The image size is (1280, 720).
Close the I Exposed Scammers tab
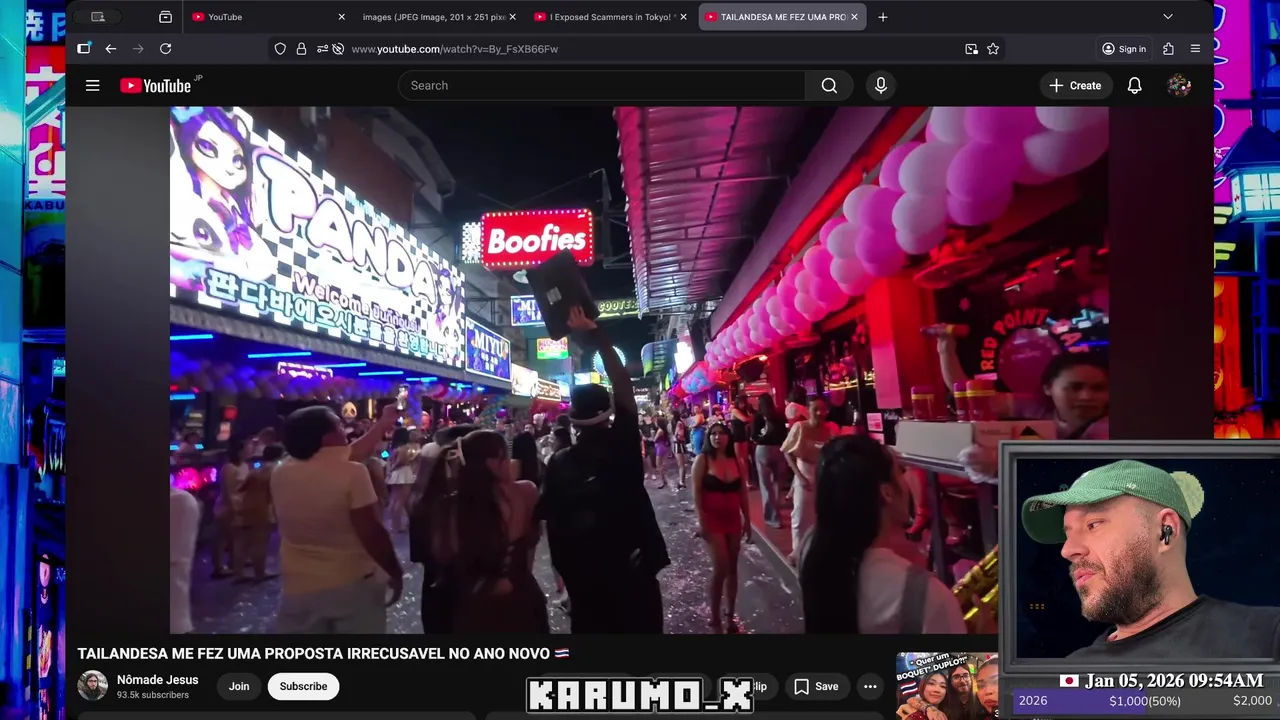684,17
